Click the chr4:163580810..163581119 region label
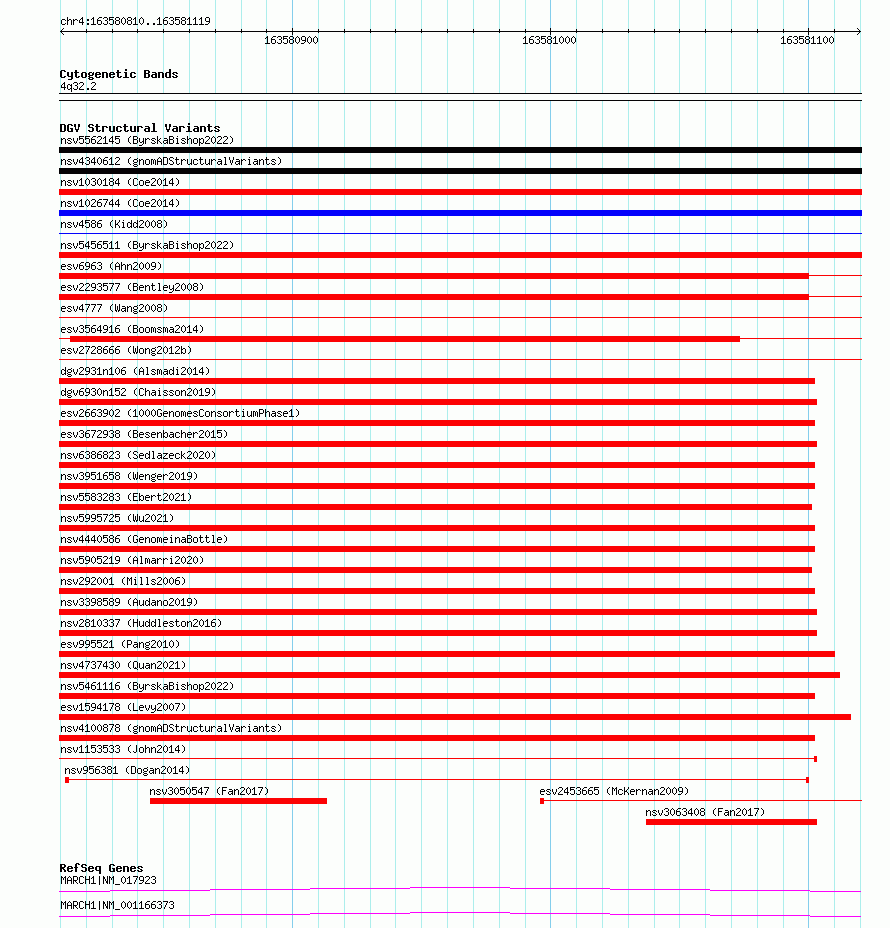890x928 pixels. (135, 21)
